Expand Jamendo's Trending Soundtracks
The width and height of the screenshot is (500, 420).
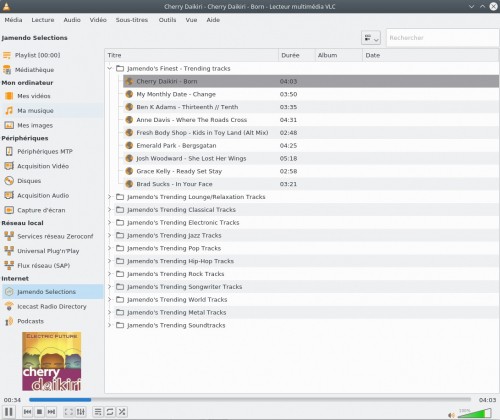tap(109, 325)
